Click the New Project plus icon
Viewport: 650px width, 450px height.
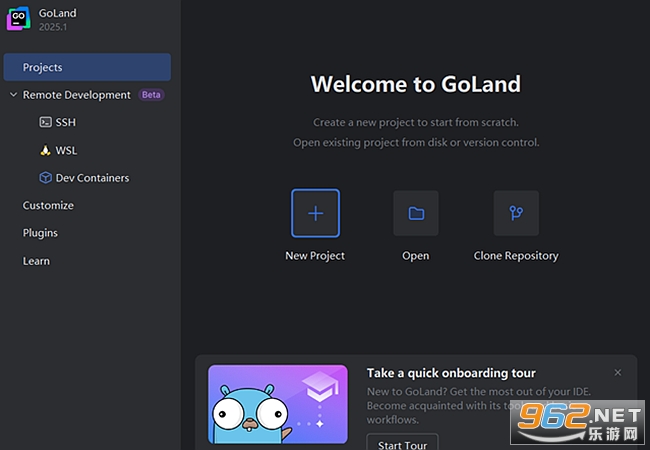[x=315, y=213]
